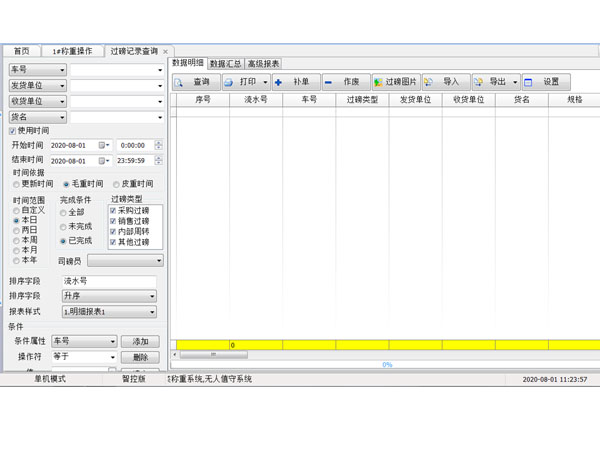Image resolution: width=600 pixels, height=450 pixels.
Task: Click the 补单 plus icon
Action: point(279,82)
